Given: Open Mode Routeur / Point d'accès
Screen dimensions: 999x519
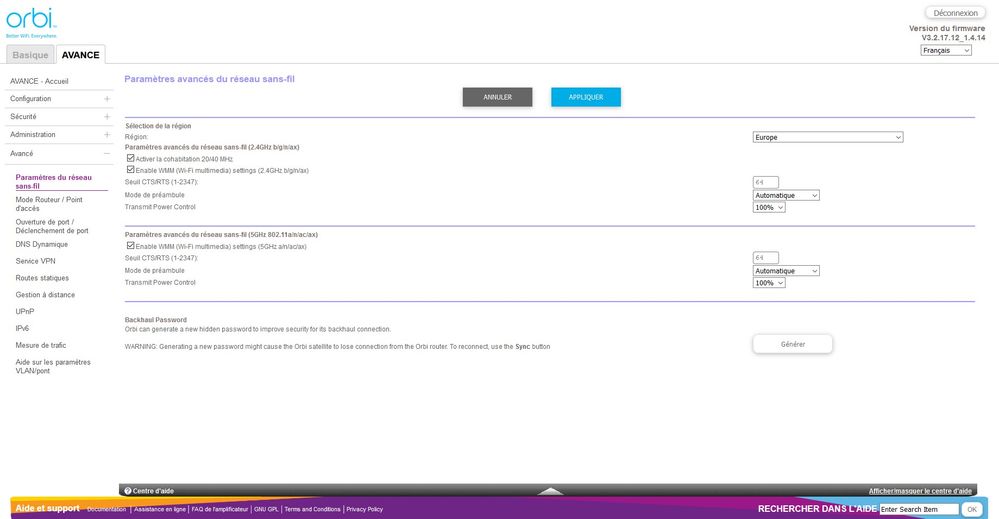Looking at the screenshot, I should 49,204.
